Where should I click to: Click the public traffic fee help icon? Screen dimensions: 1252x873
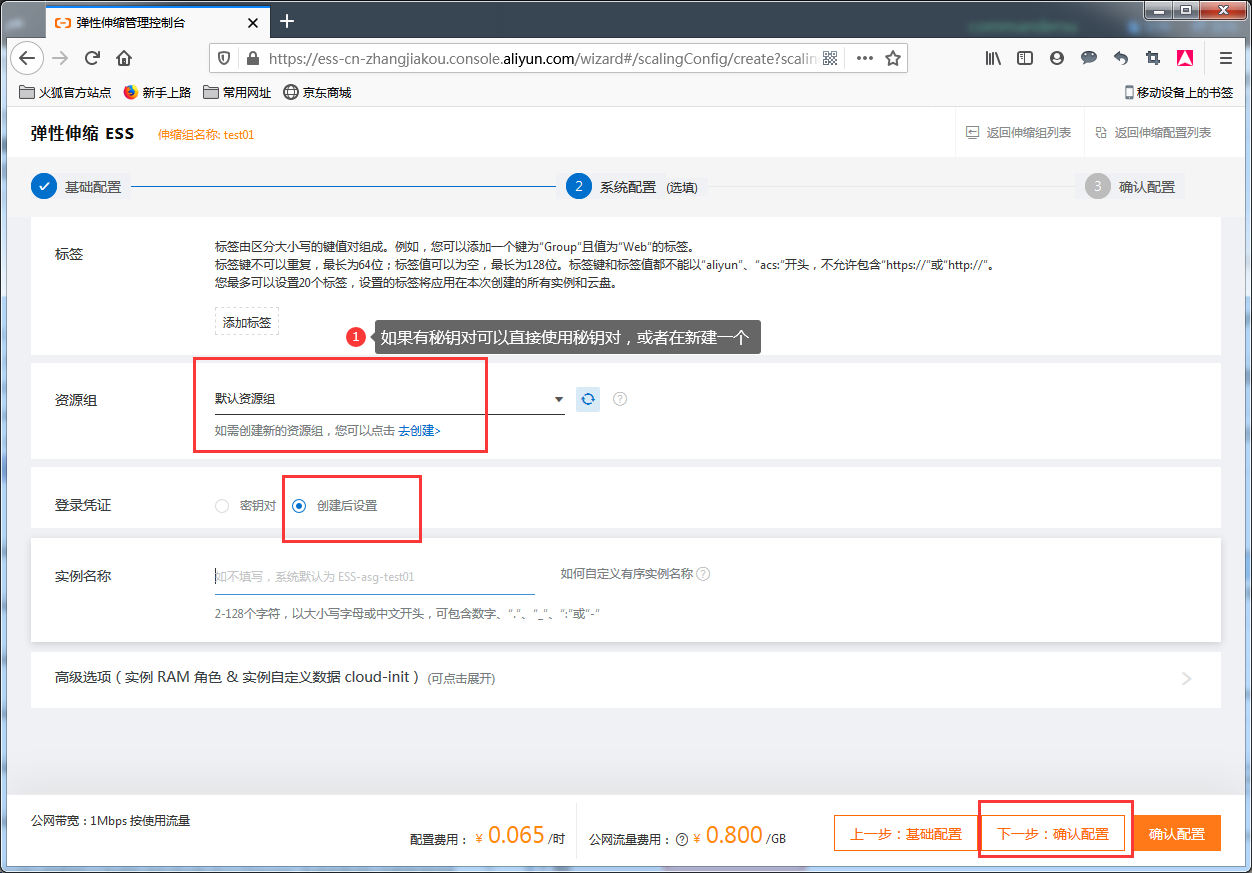pyautogui.click(x=682, y=840)
